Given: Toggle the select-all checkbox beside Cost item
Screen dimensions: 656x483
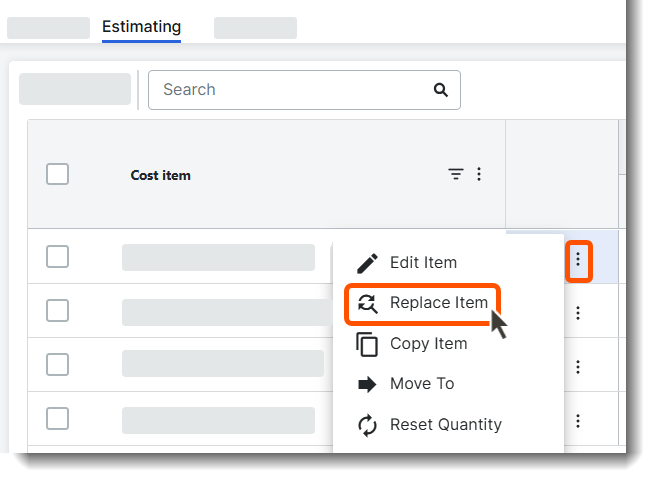Looking at the screenshot, I should [57, 174].
